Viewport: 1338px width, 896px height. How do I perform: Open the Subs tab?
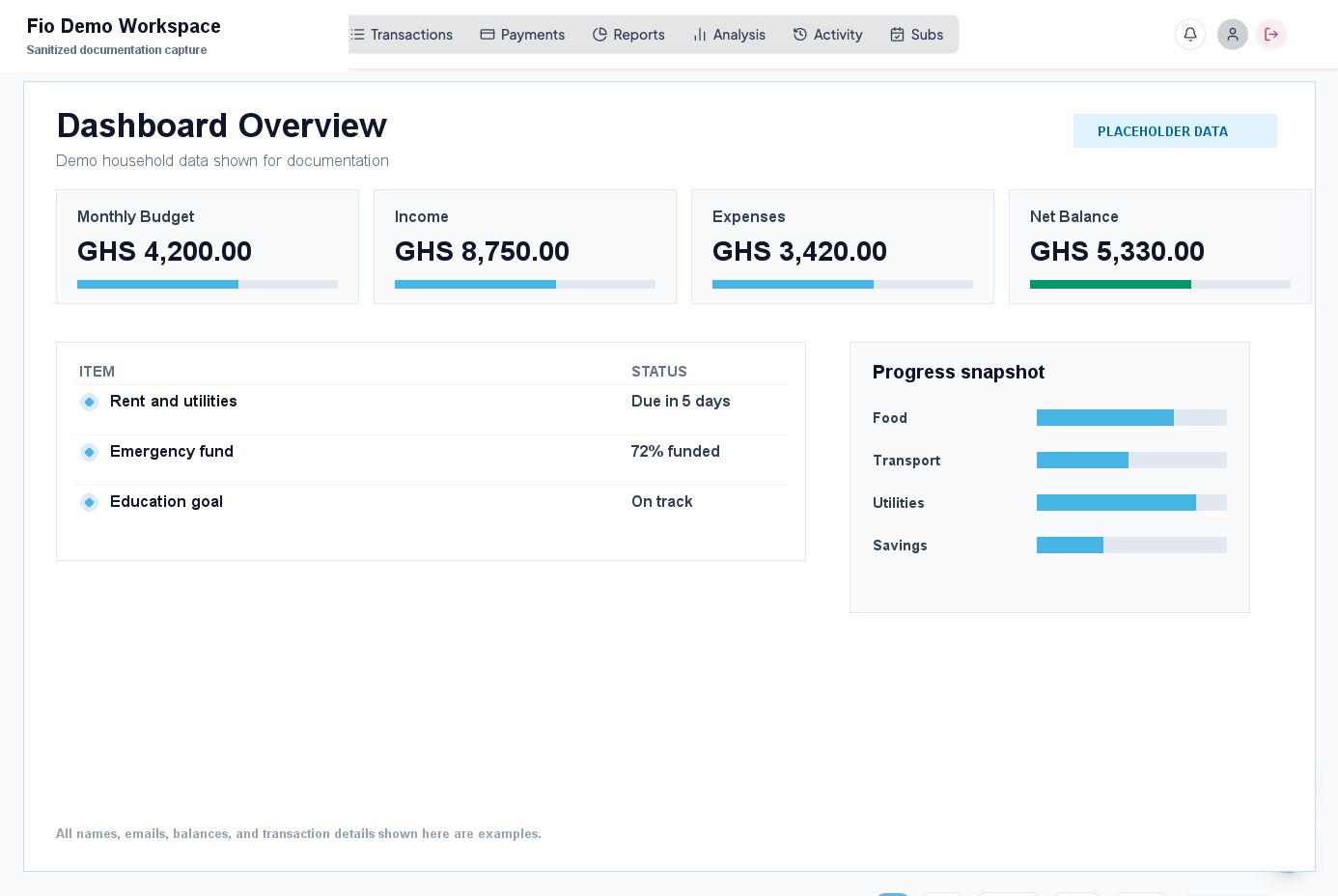tap(916, 35)
